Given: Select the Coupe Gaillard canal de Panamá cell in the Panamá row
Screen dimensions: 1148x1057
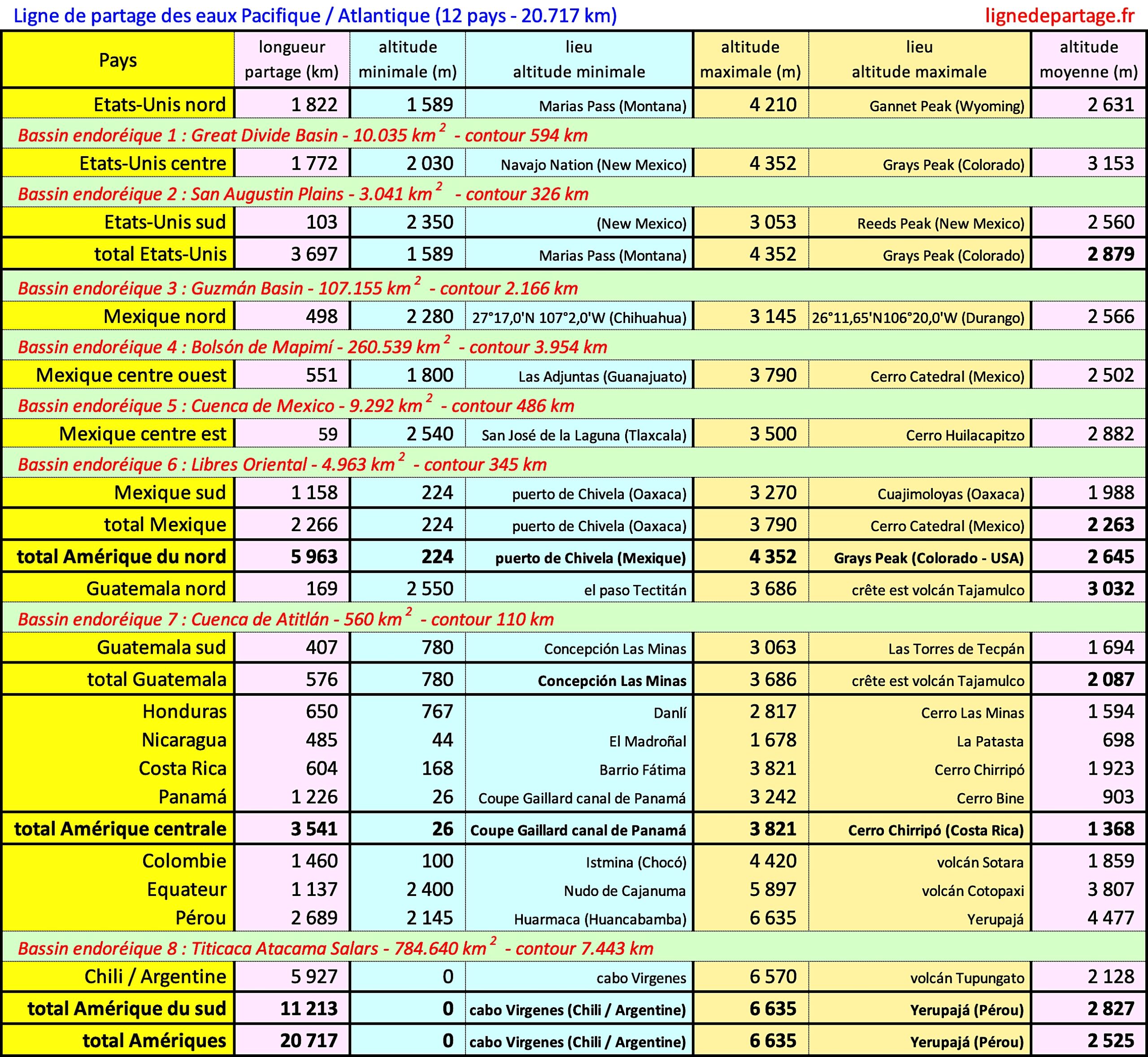Looking at the screenshot, I should [x=582, y=798].
